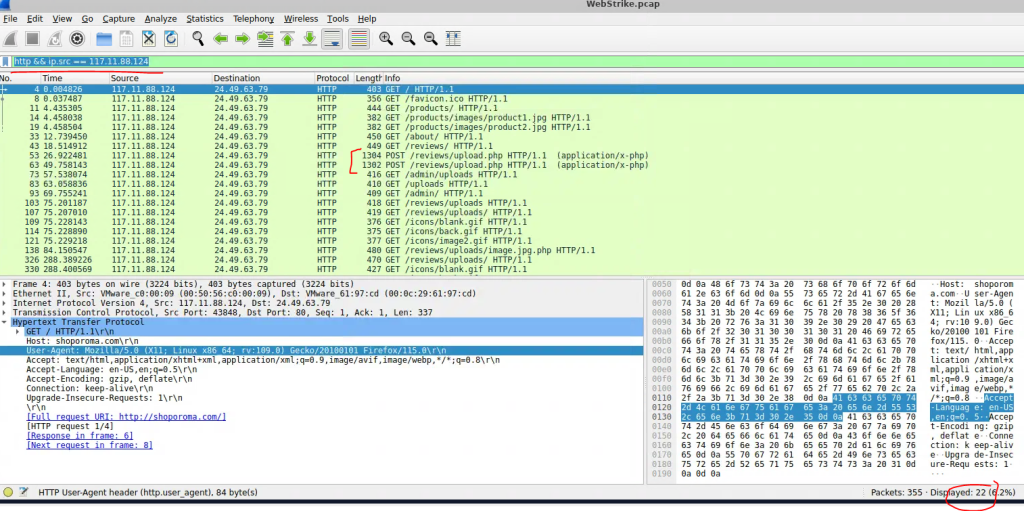The image size is (1024, 511).
Task: Open the Analyze menu
Action: pyautogui.click(x=160, y=18)
